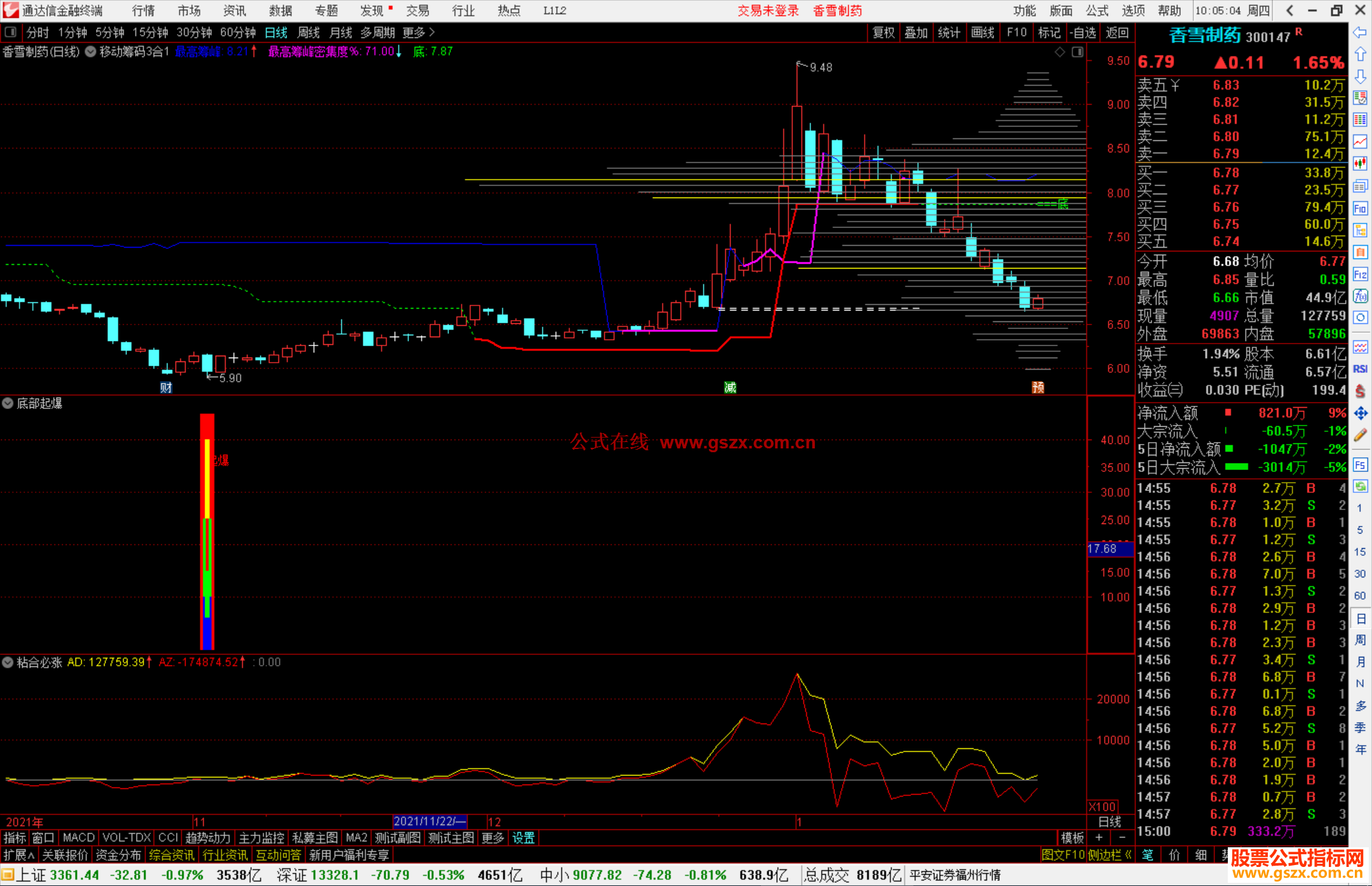This screenshot has width=1372, height=886.
Task: Click the 返回 return button
Action: click(1117, 32)
